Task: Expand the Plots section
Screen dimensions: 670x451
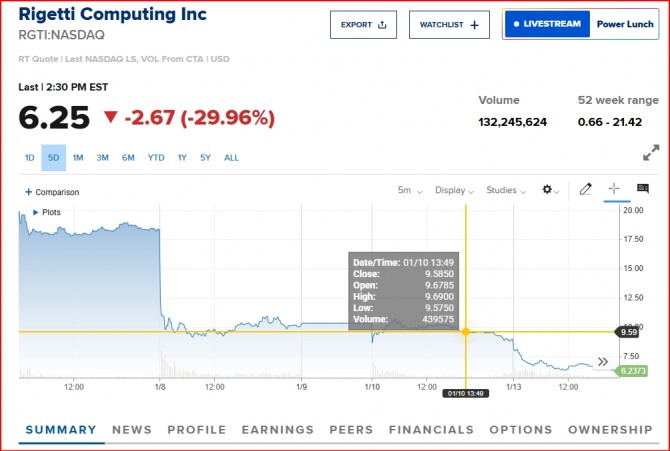Action: (x=47, y=212)
